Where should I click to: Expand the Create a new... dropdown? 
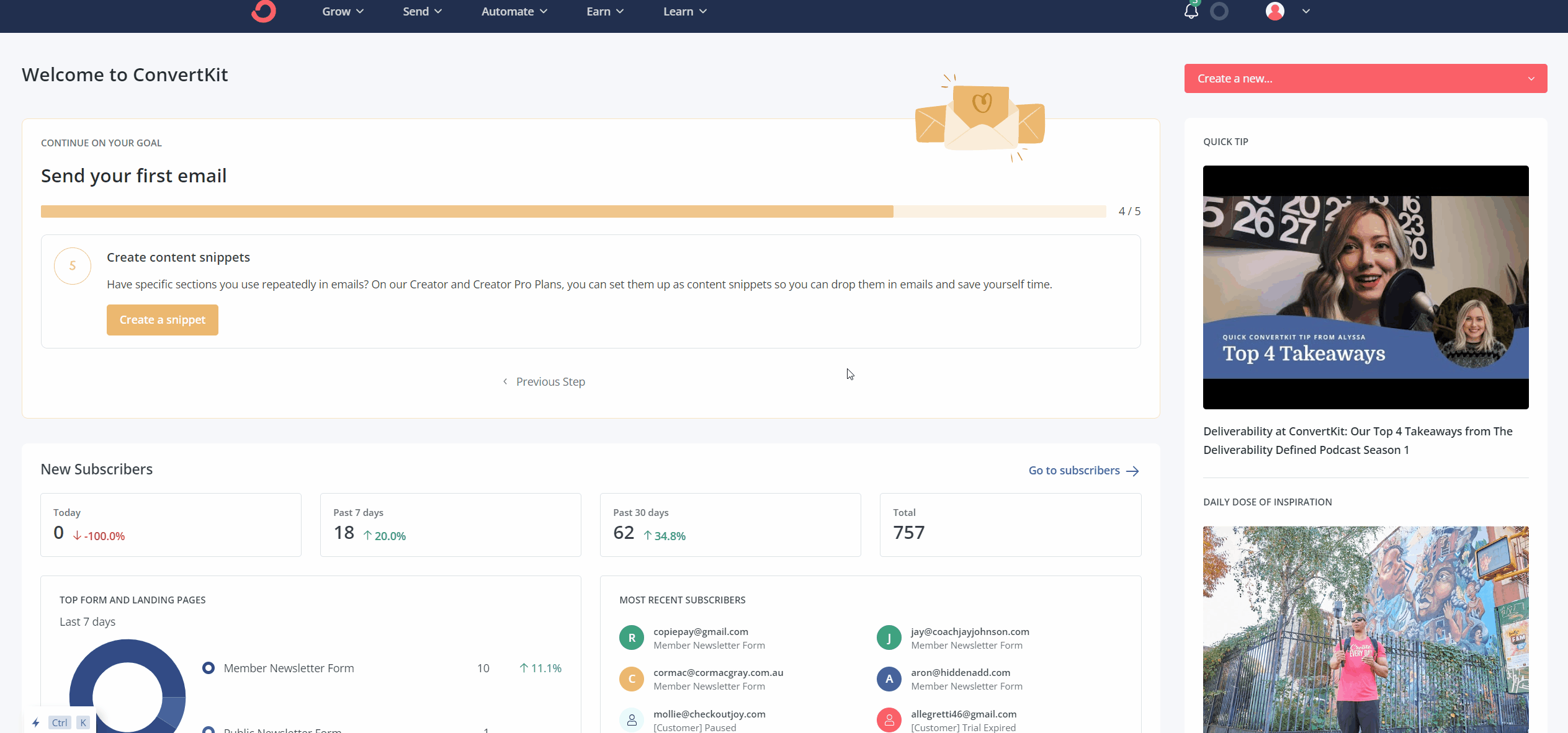(x=1364, y=78)
